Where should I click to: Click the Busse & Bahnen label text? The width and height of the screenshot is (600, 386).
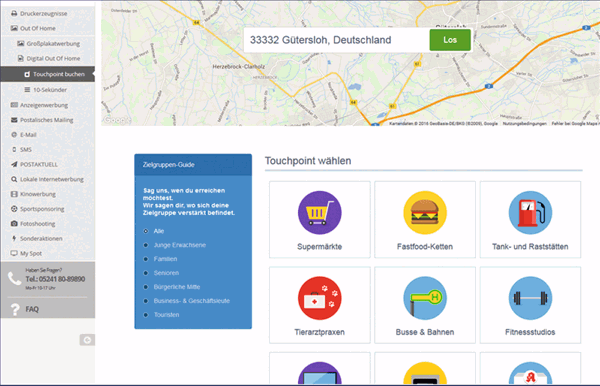coord(425,332)
